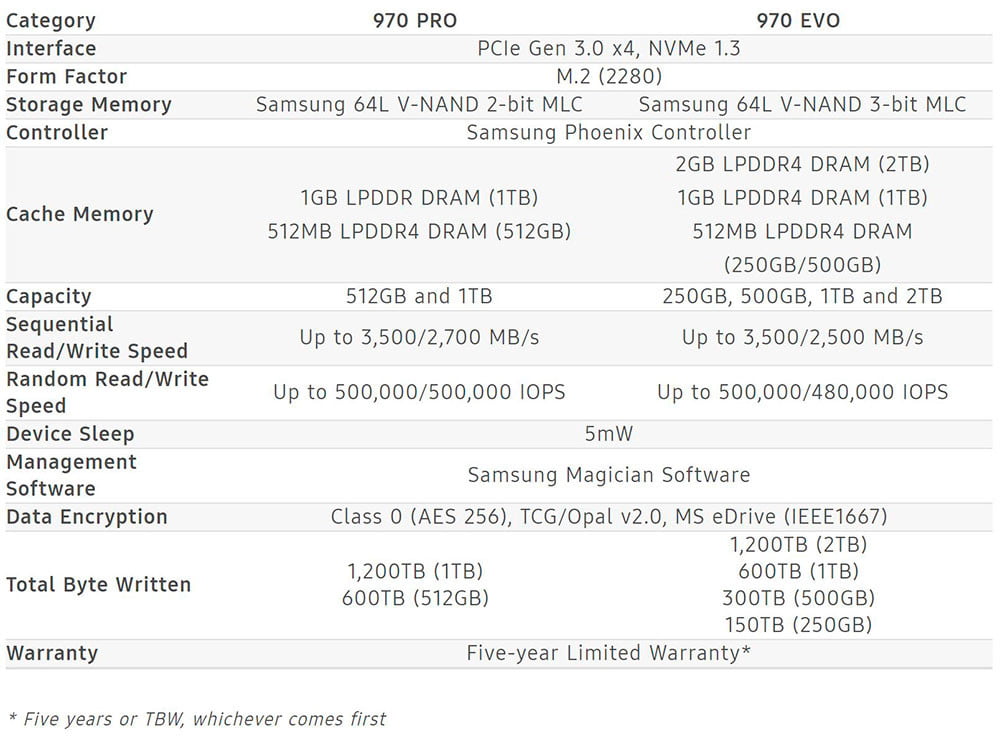1000x736 pixels.
Task: Click the Five years or TBW footnote
Action: tap(197, 718)
